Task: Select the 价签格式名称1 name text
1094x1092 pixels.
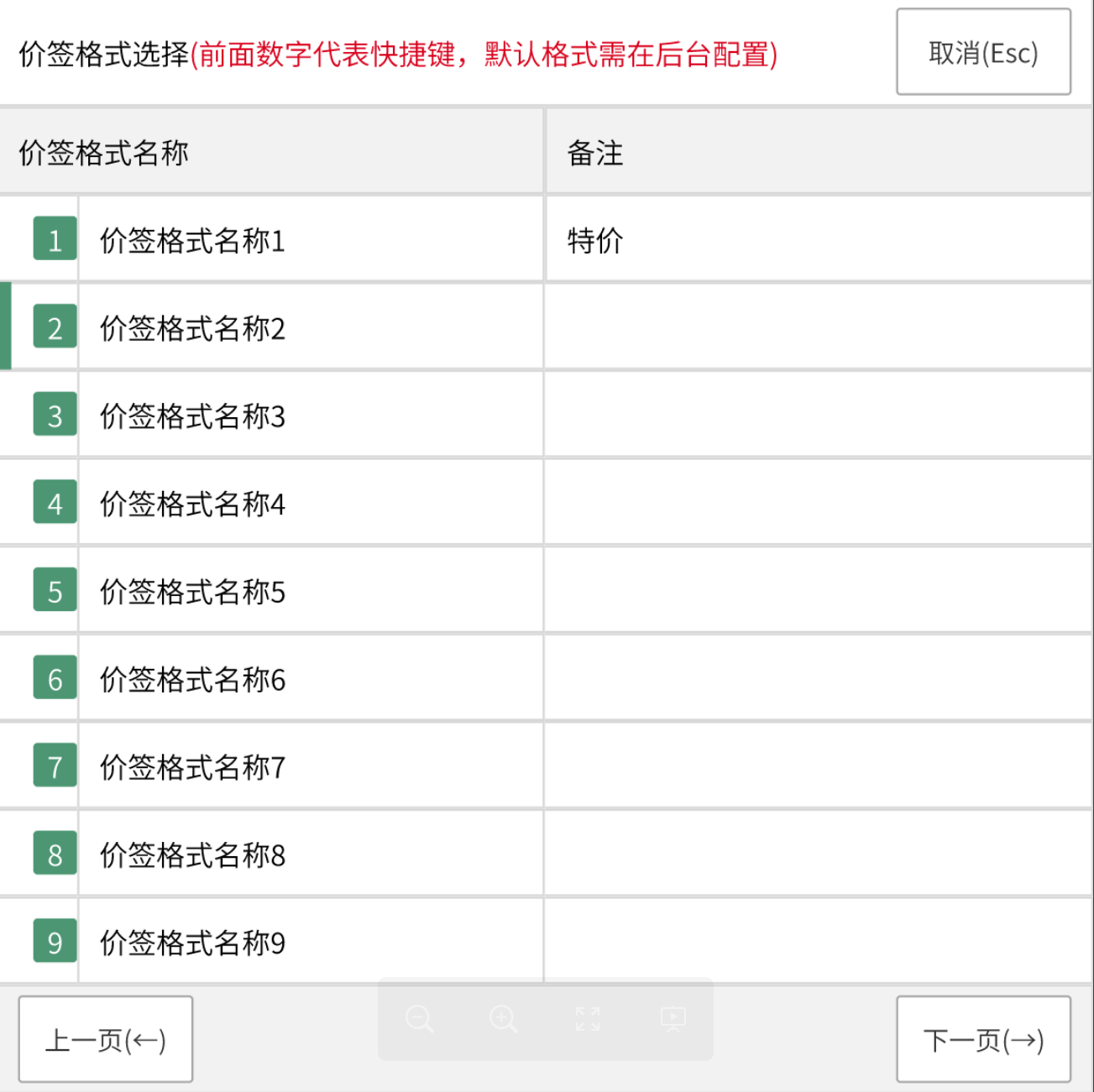Action: 193,241
